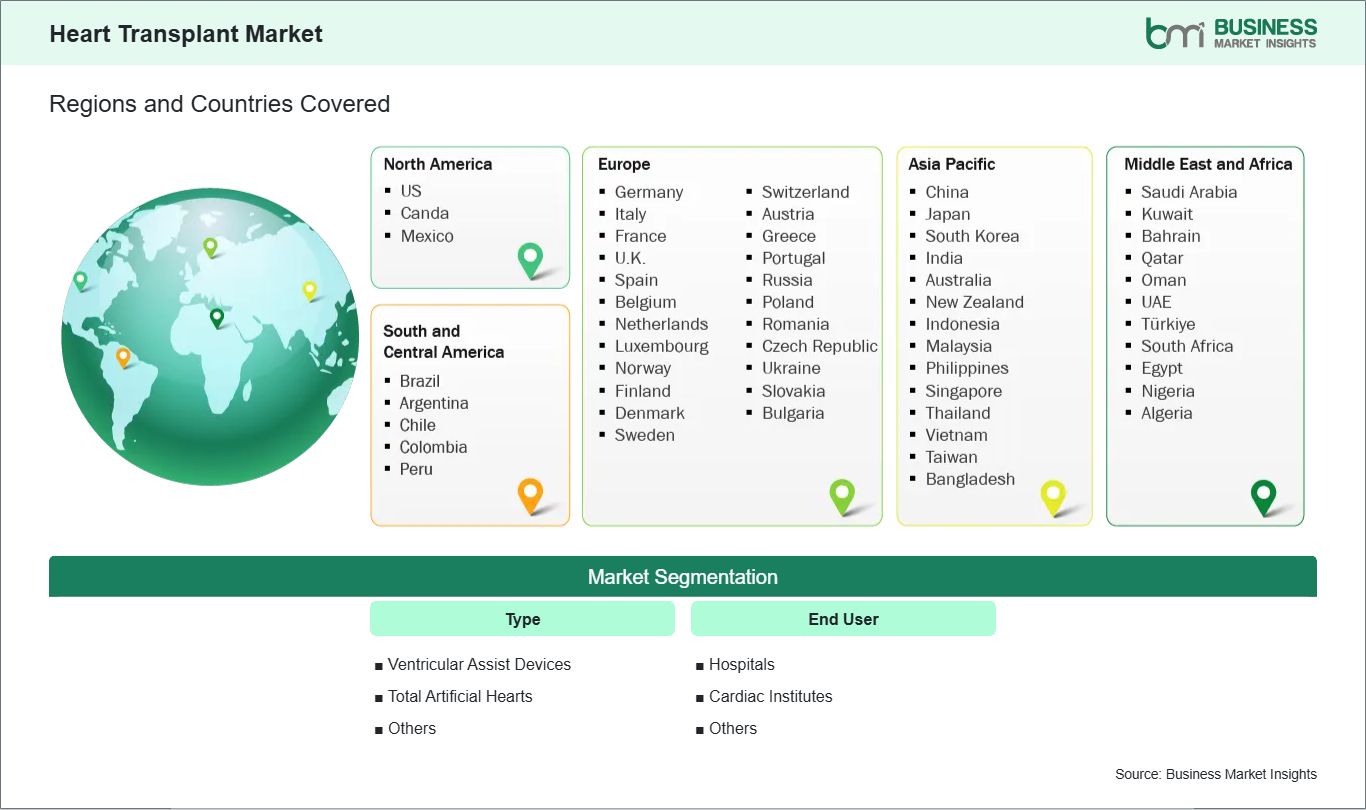Select the orange South and Central America pin
This screenshot has height=810, width=1366.
529,494
